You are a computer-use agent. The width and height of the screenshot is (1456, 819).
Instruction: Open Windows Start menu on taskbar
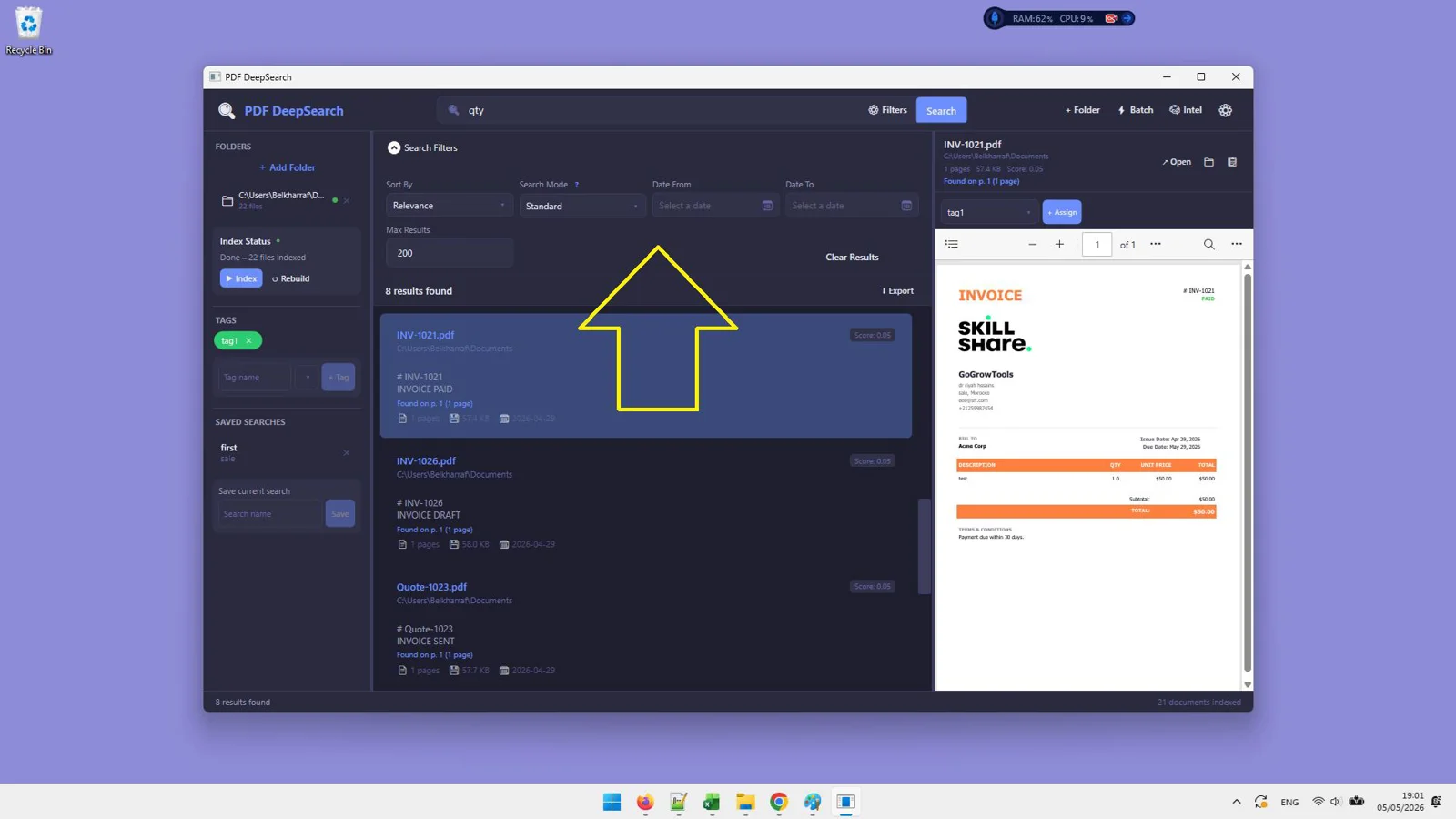point(612,802)
